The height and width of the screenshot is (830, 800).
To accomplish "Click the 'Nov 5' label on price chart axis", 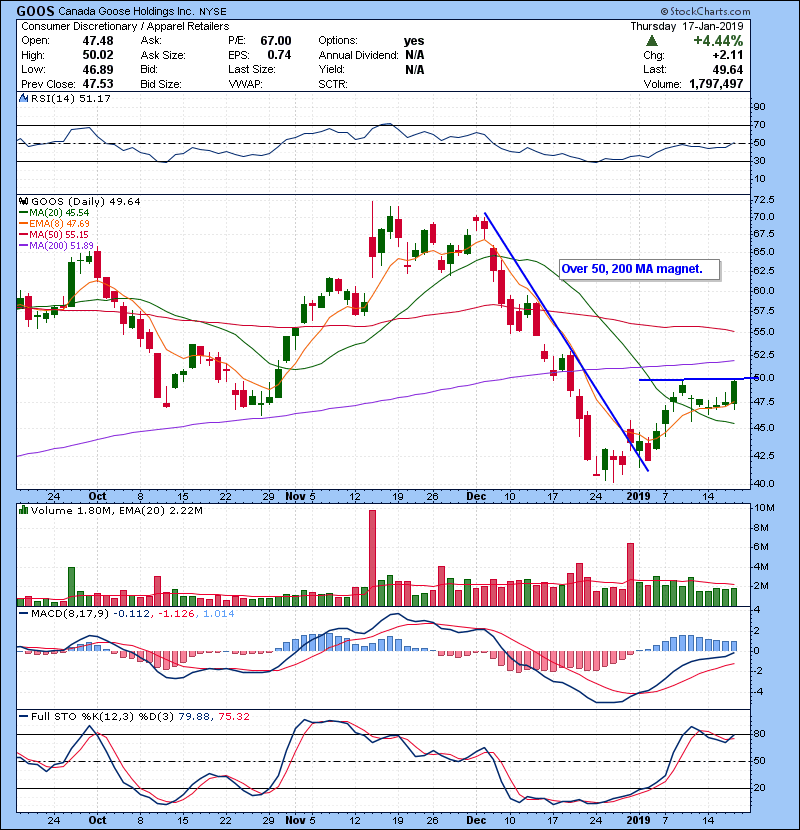I will tap(300, 497).
